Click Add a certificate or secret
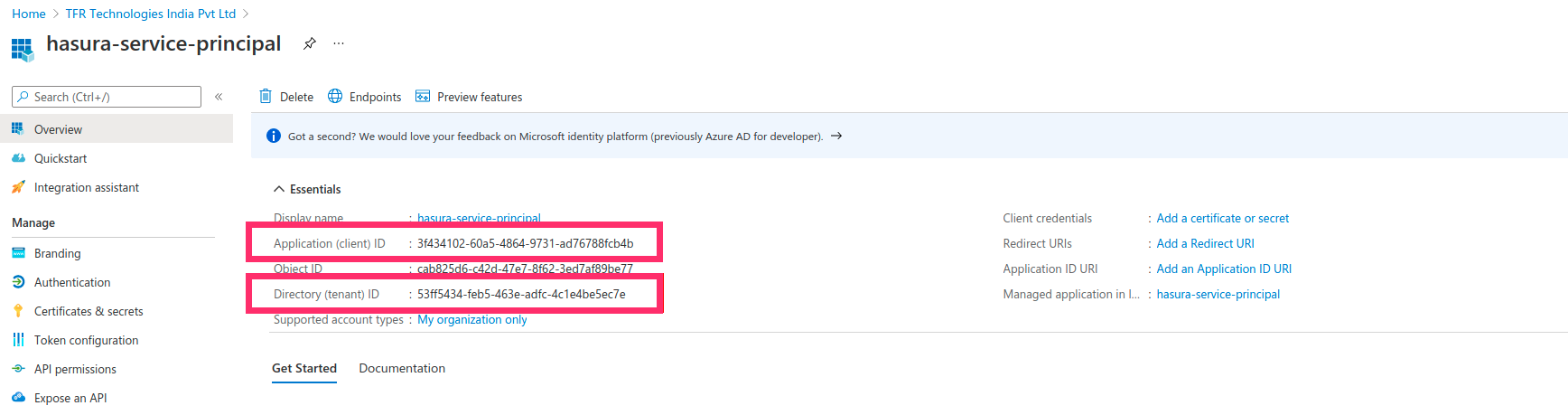This screenshot has width=1568, height=415. click(x=1223, y=218)
